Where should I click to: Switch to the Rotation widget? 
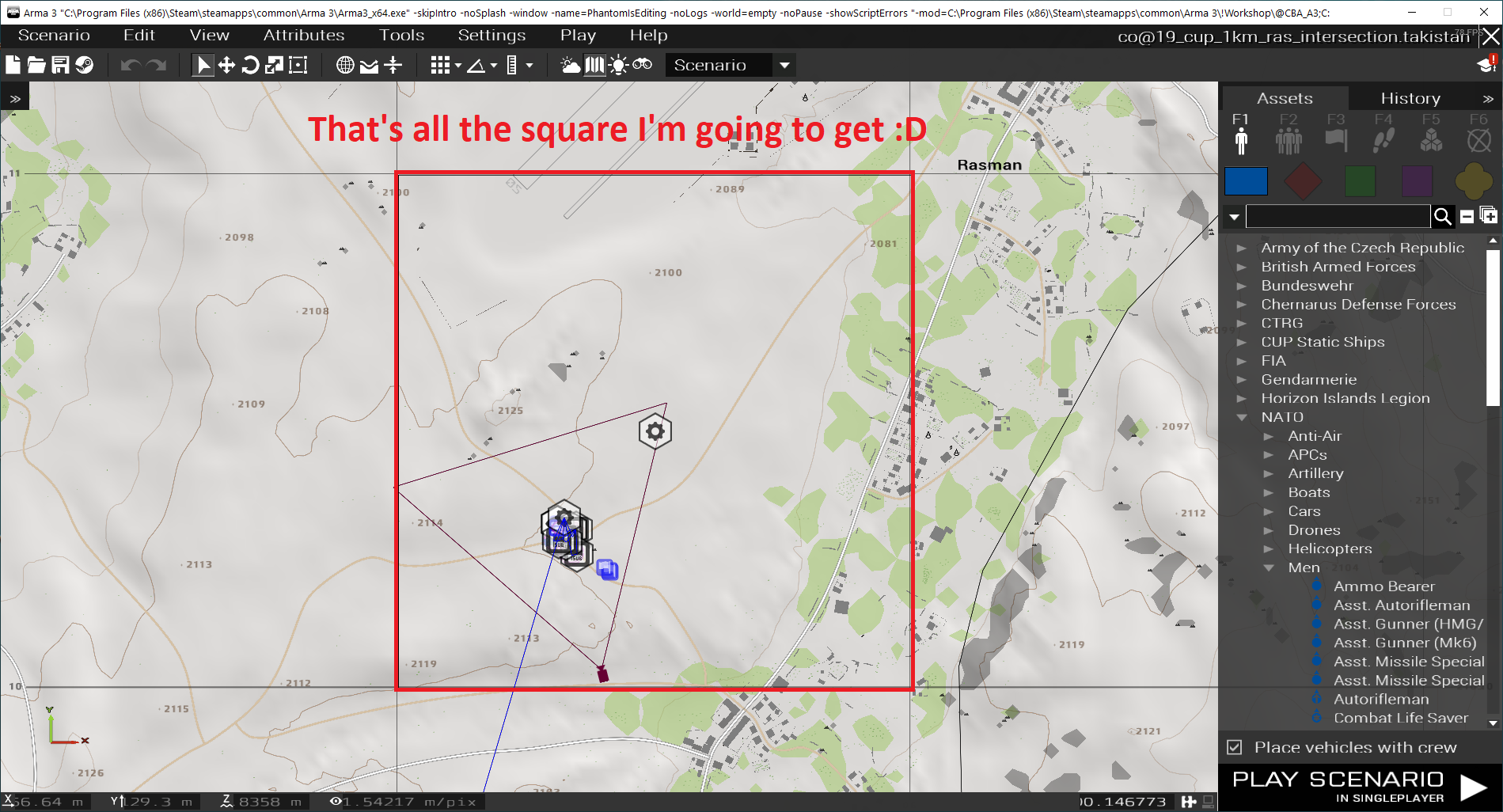250,65
